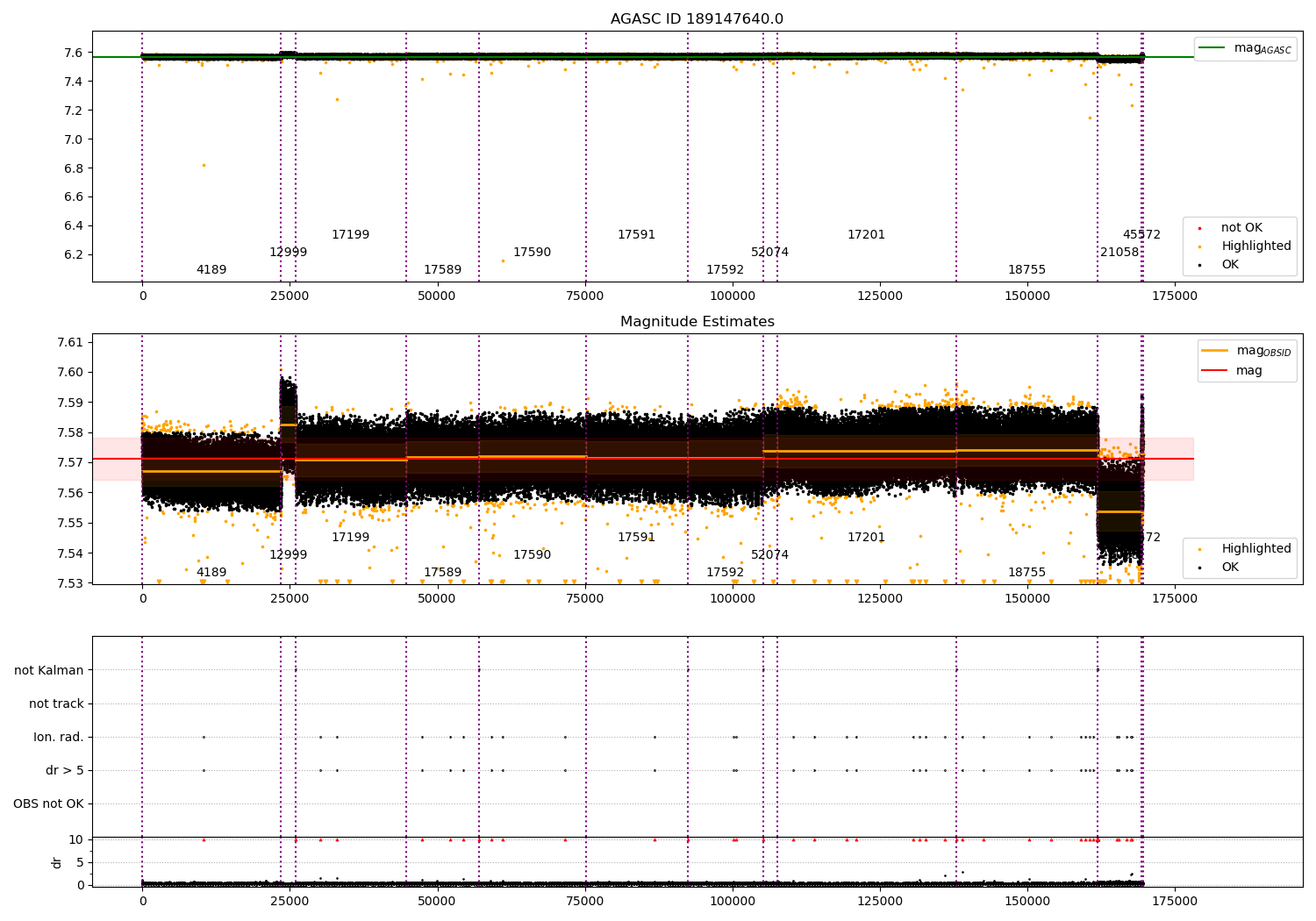Click the 75000 x-tick under top plot
Screen dimensions: 1316x921
(x=584, y=296)
